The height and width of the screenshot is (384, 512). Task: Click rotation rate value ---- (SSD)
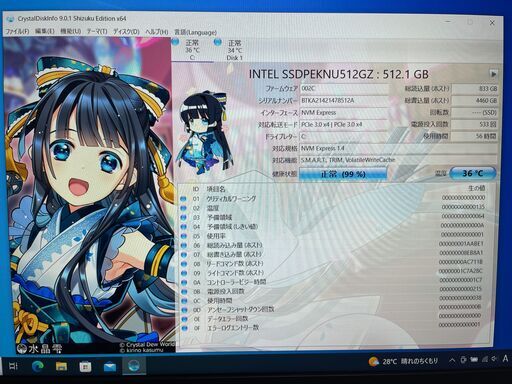point(475,112)
